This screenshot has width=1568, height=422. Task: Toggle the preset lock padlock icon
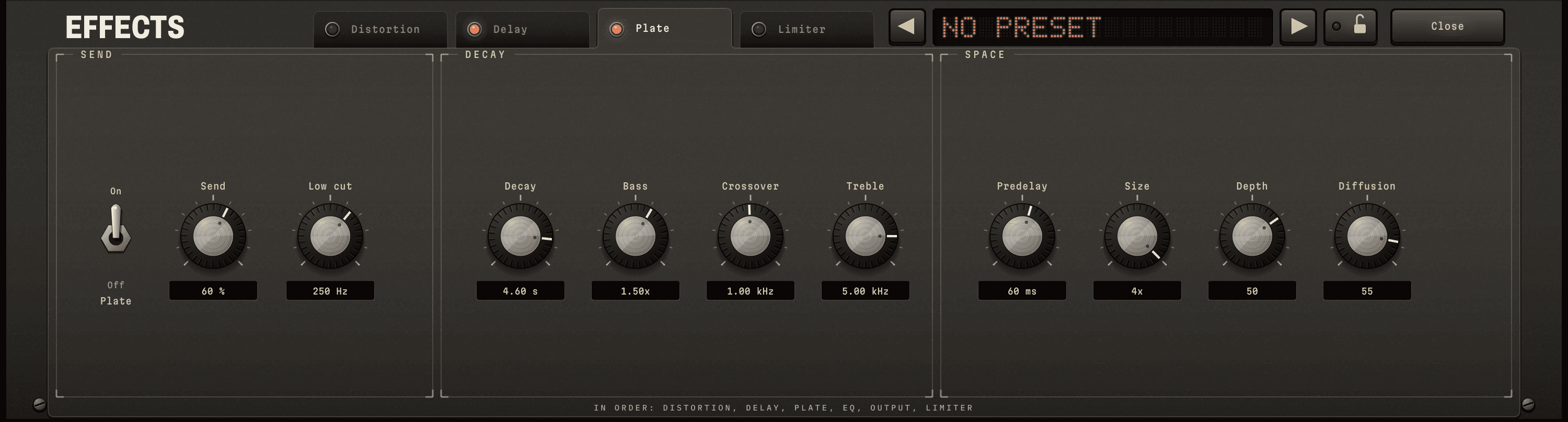coord(1359,26)
